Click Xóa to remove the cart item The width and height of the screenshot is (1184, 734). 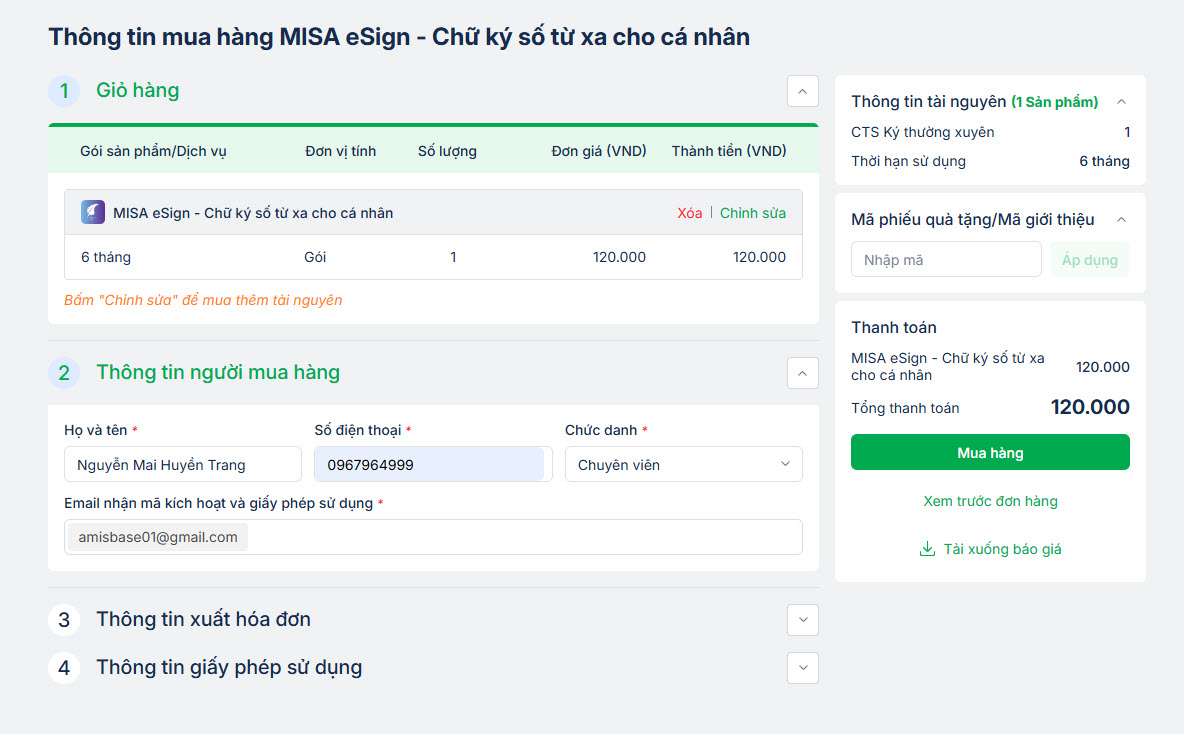[689, 213]
